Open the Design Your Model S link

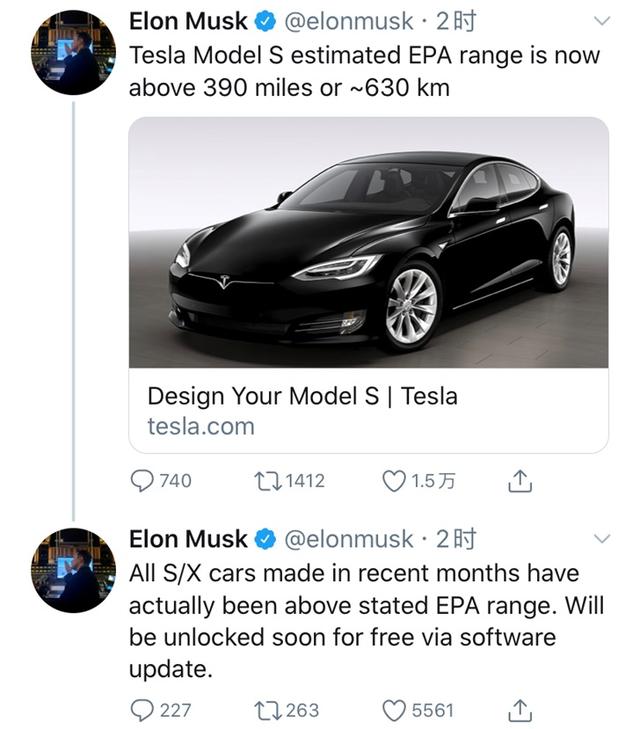(x=302, y=396)
